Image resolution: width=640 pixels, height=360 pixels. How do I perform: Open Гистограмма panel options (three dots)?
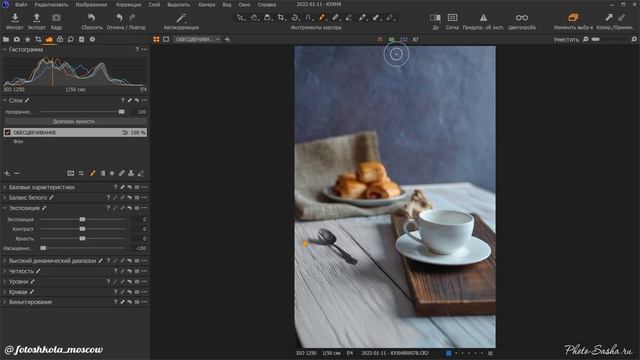[x=144, y=49]
